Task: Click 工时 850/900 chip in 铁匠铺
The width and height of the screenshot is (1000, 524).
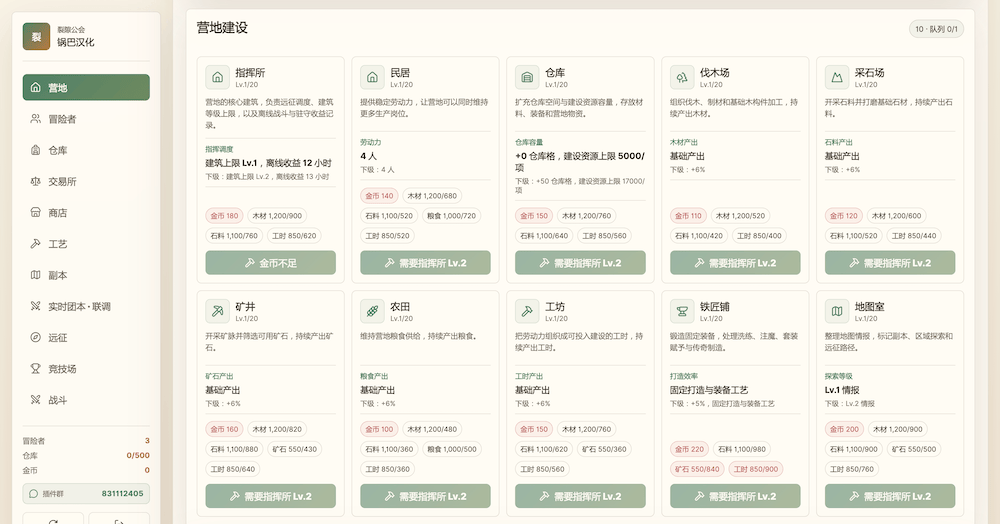Action: click(x=756, y=469)
